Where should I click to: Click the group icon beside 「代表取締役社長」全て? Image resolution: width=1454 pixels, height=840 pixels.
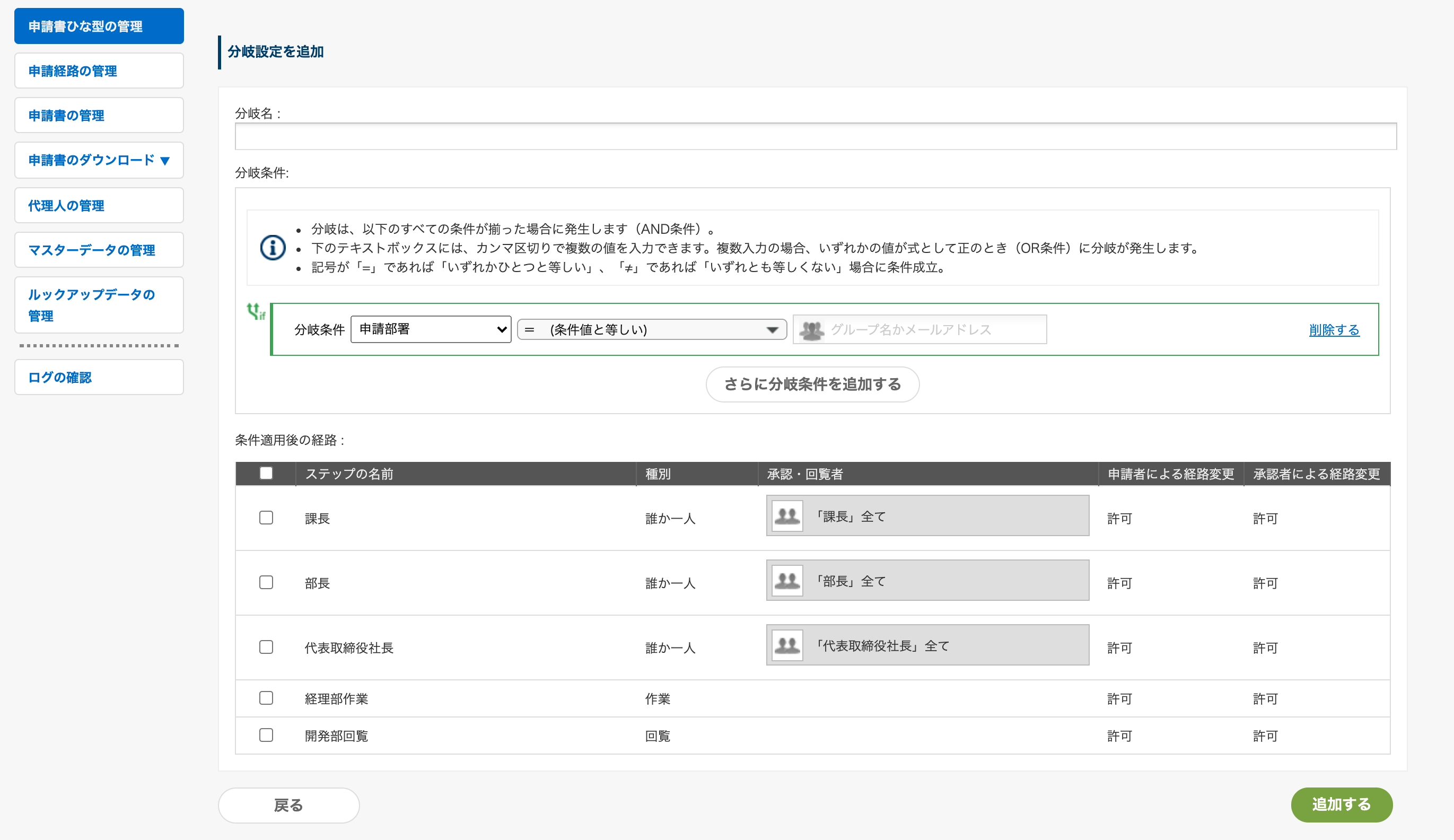point(787,645)
